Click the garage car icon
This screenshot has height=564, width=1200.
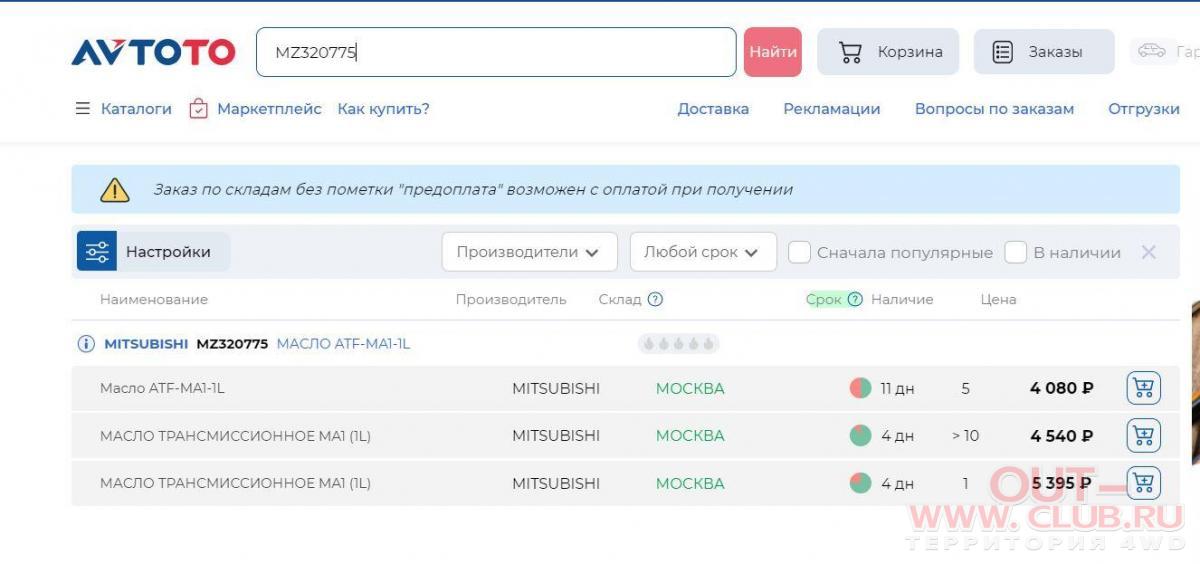1152,51
